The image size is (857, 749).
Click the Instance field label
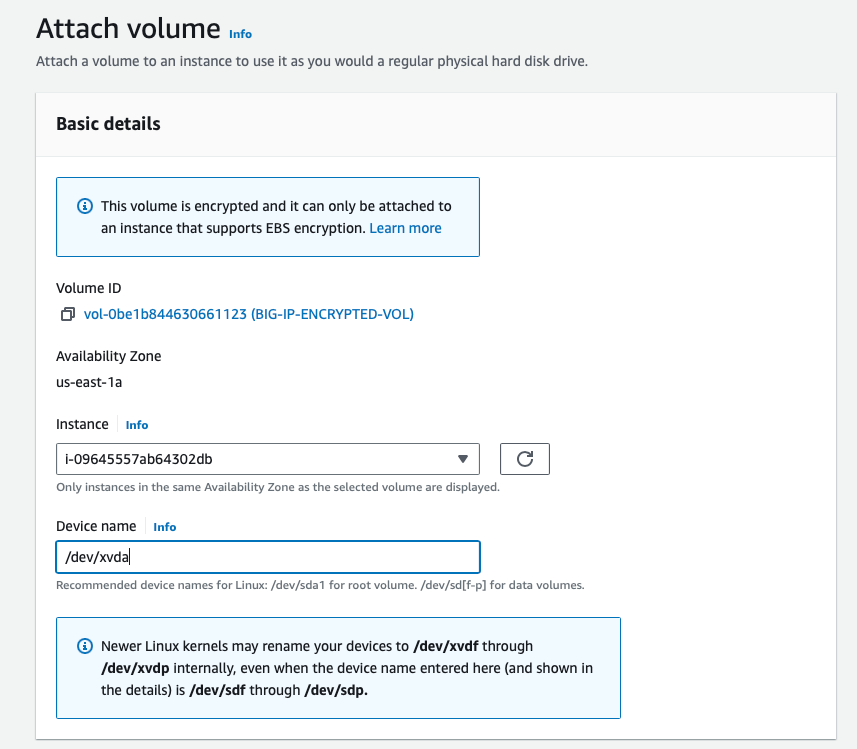pyautogui.click(x=82, y=424)
